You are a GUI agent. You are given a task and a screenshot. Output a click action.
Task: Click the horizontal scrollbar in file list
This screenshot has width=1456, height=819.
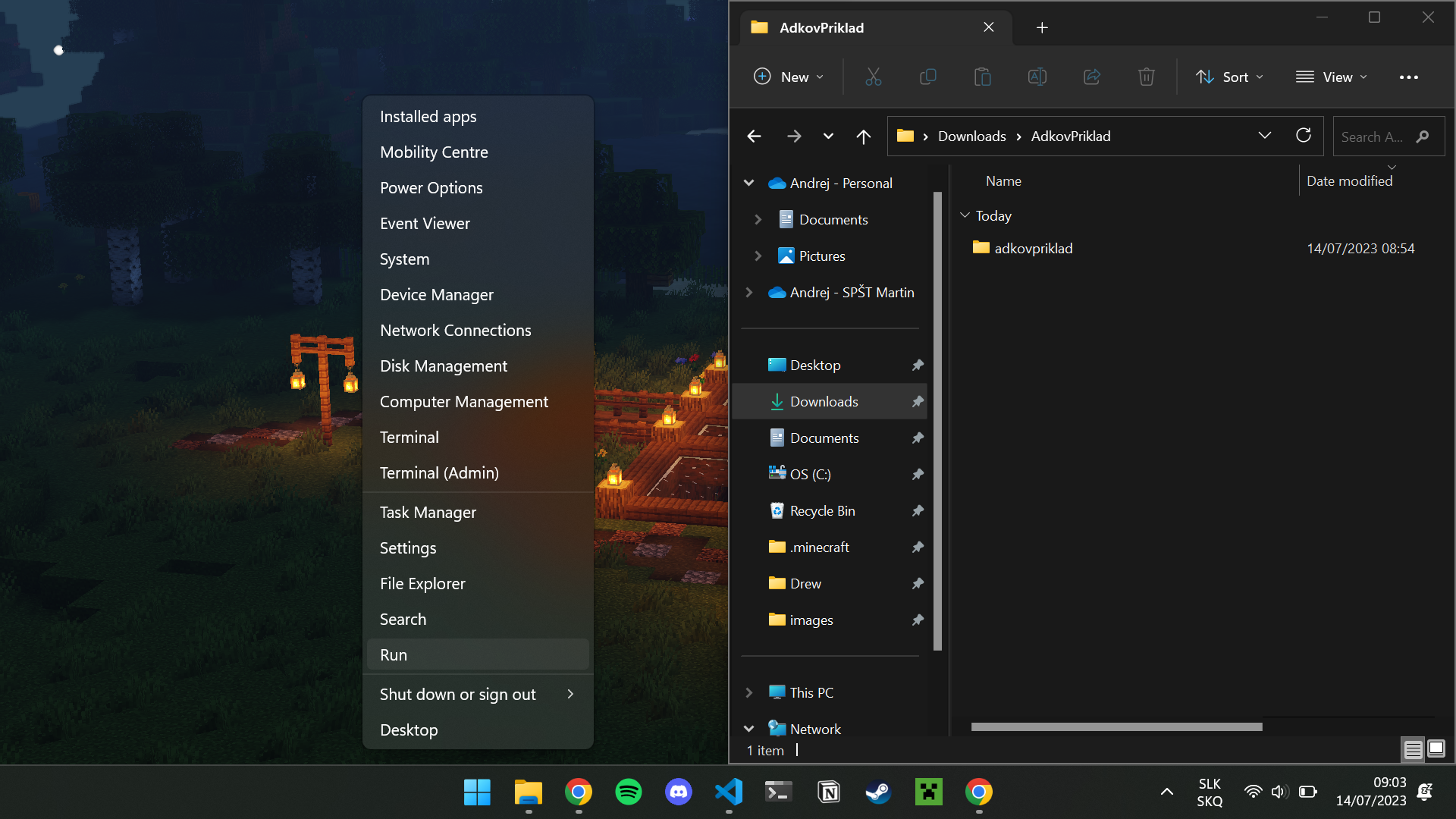pos(1116,726)
